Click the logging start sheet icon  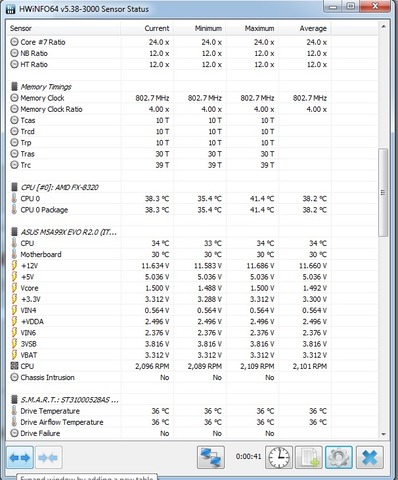(x=309, y=457)
